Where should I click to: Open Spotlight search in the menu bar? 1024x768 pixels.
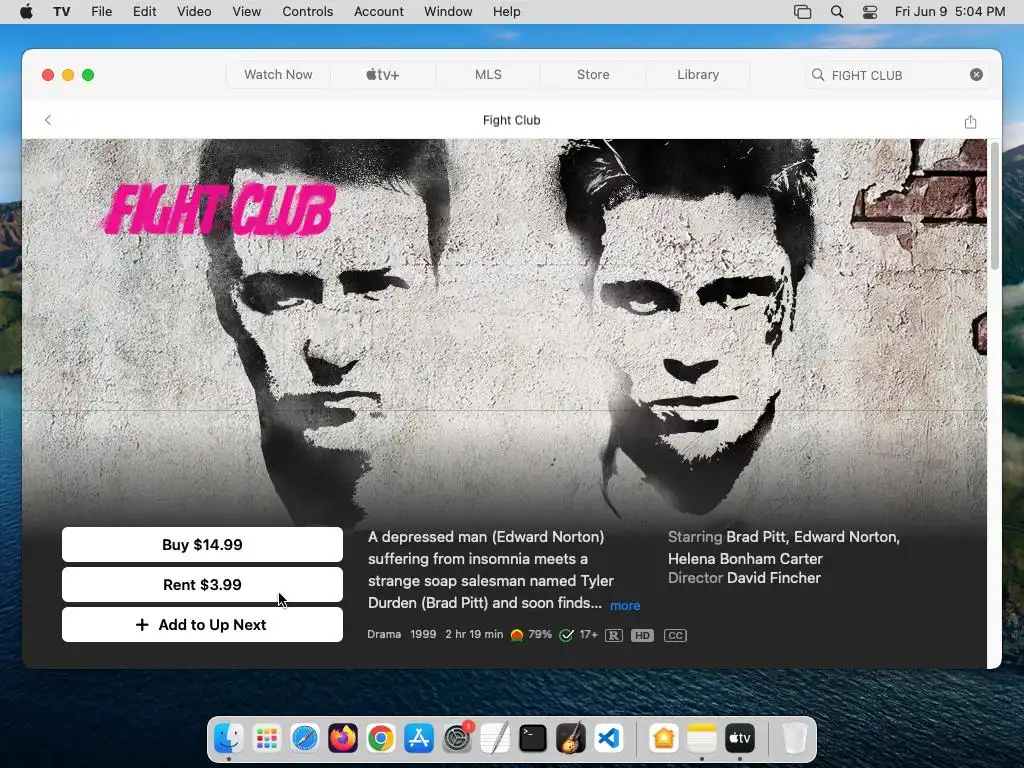click(837, 12)
